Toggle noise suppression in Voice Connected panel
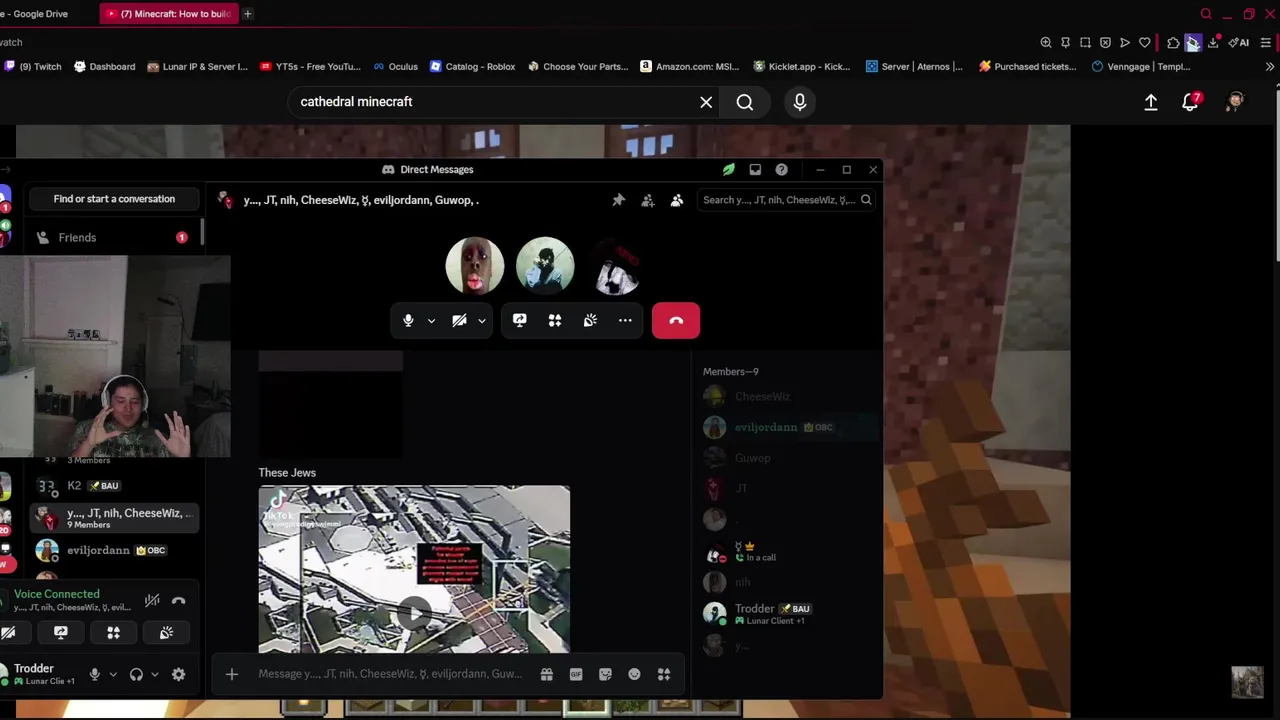The image size is (1280, 720). click(x=152, y=600)
